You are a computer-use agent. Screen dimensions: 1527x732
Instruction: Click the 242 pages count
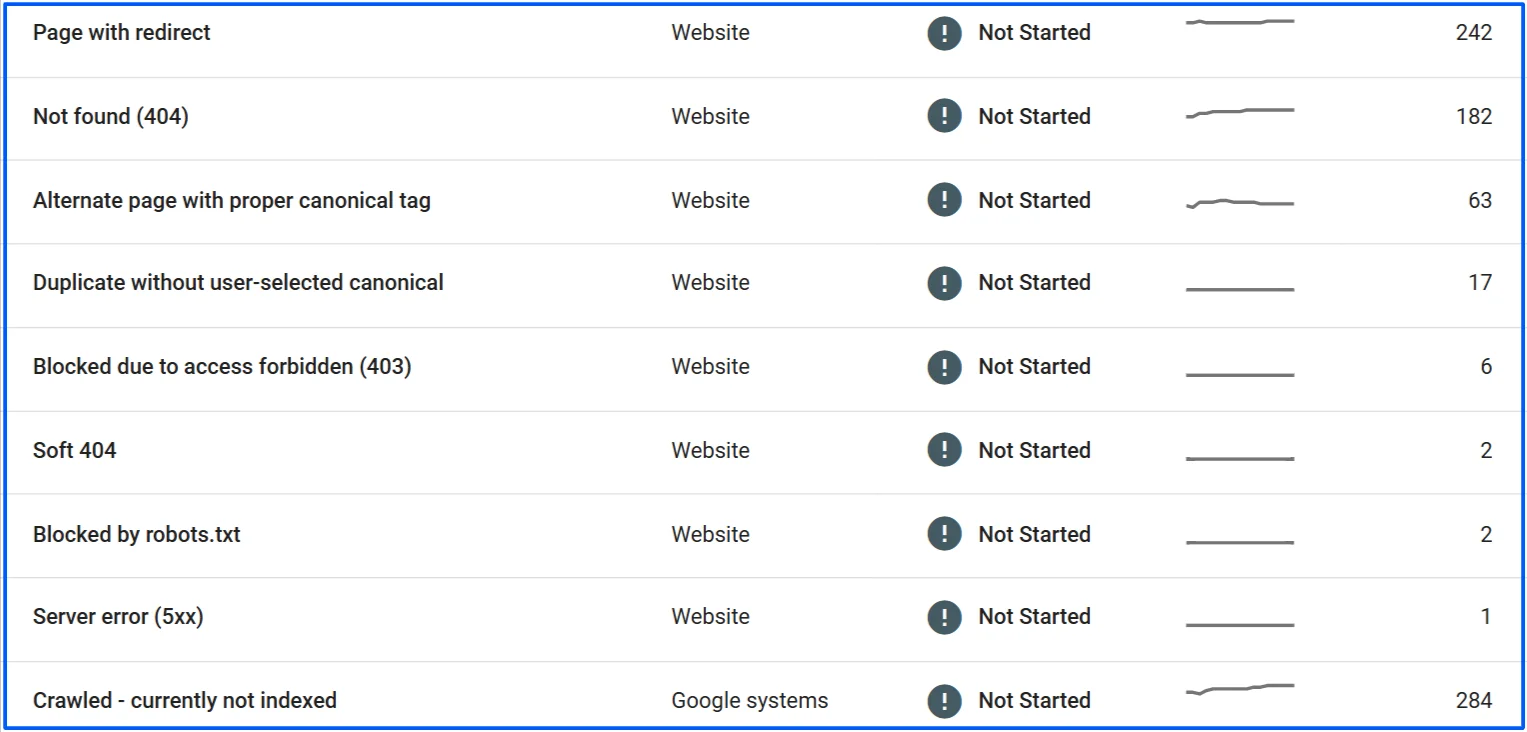[x=1473, y=33]
